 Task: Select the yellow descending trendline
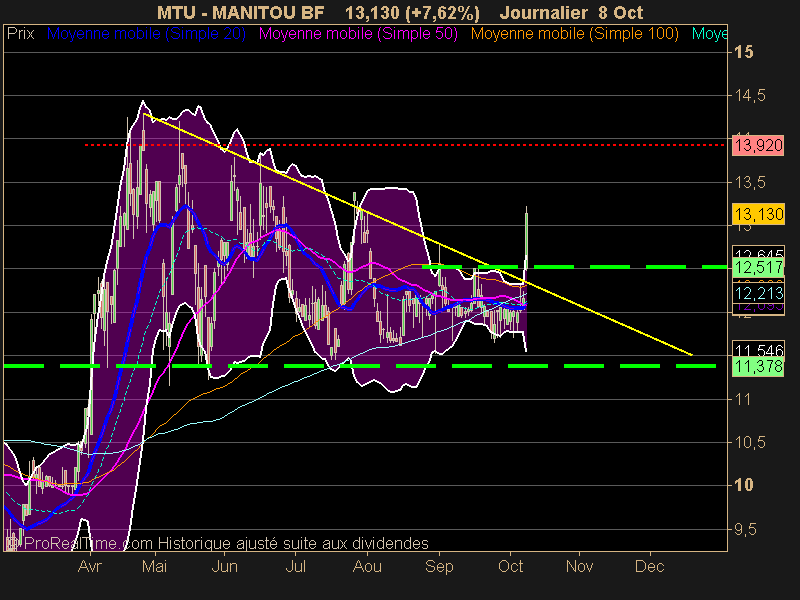pyautogui.click(x=418, y=235)
